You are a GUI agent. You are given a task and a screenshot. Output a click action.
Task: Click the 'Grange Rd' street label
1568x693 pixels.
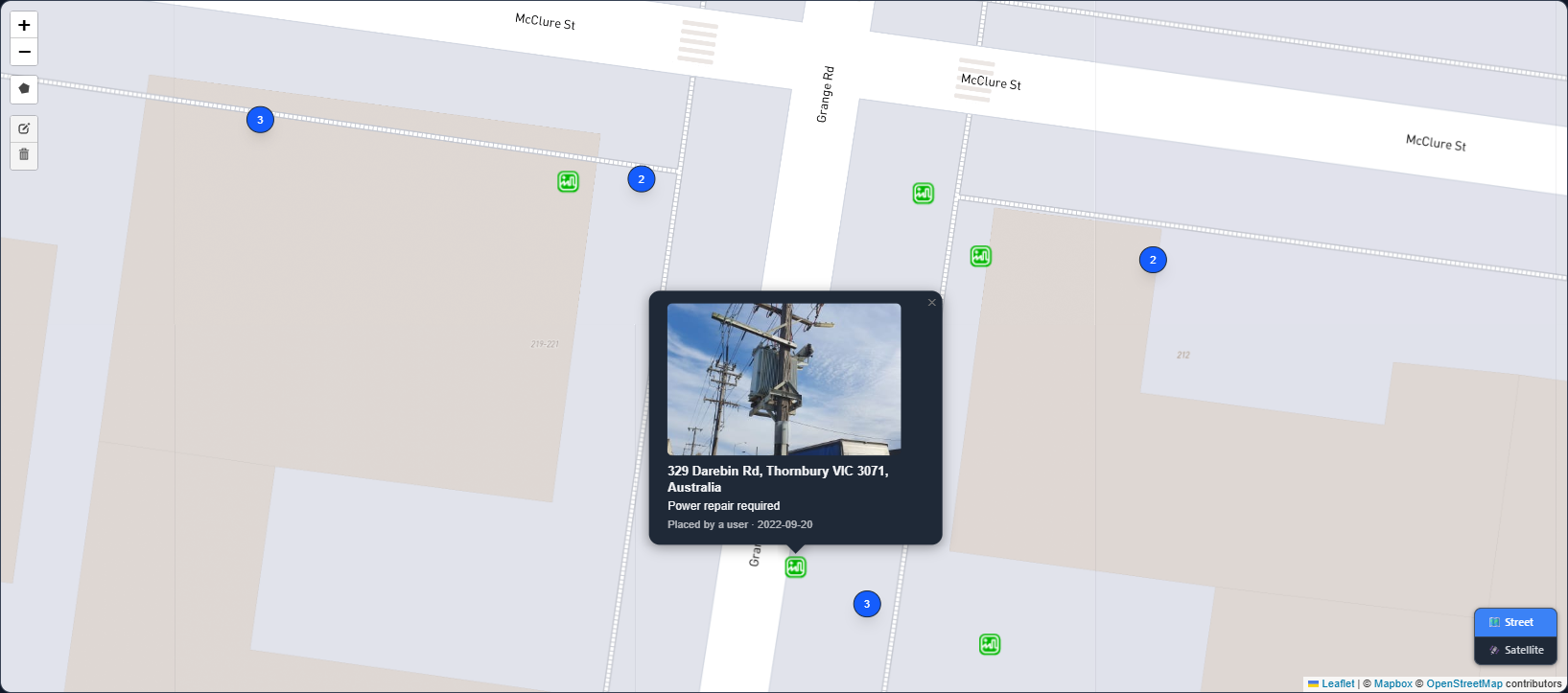[826, 94]
